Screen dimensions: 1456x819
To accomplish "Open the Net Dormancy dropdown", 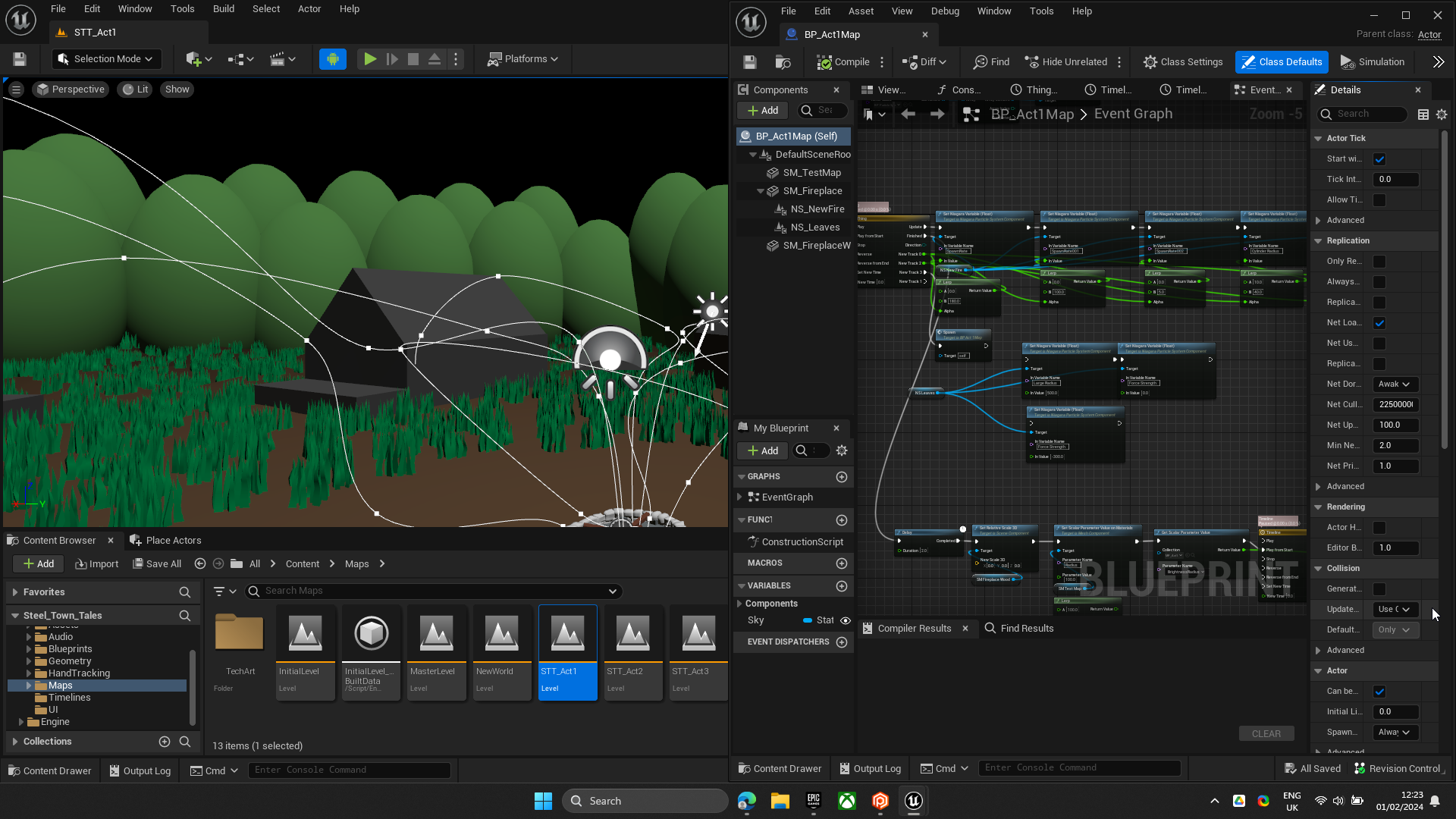I will click(1395, 384).
